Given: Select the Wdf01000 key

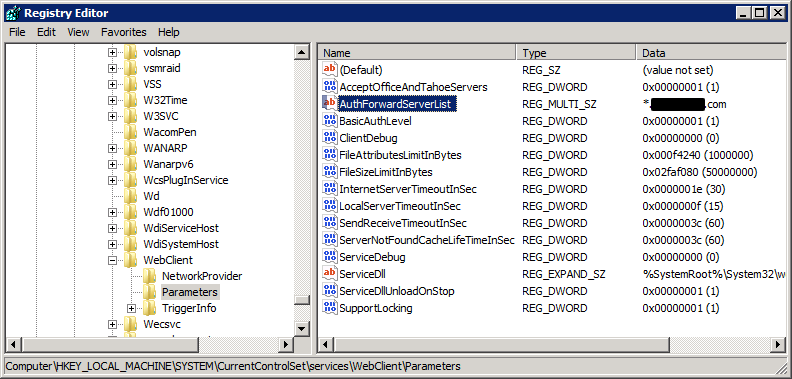Looking at the screenshot, I should tap(168, 212).
